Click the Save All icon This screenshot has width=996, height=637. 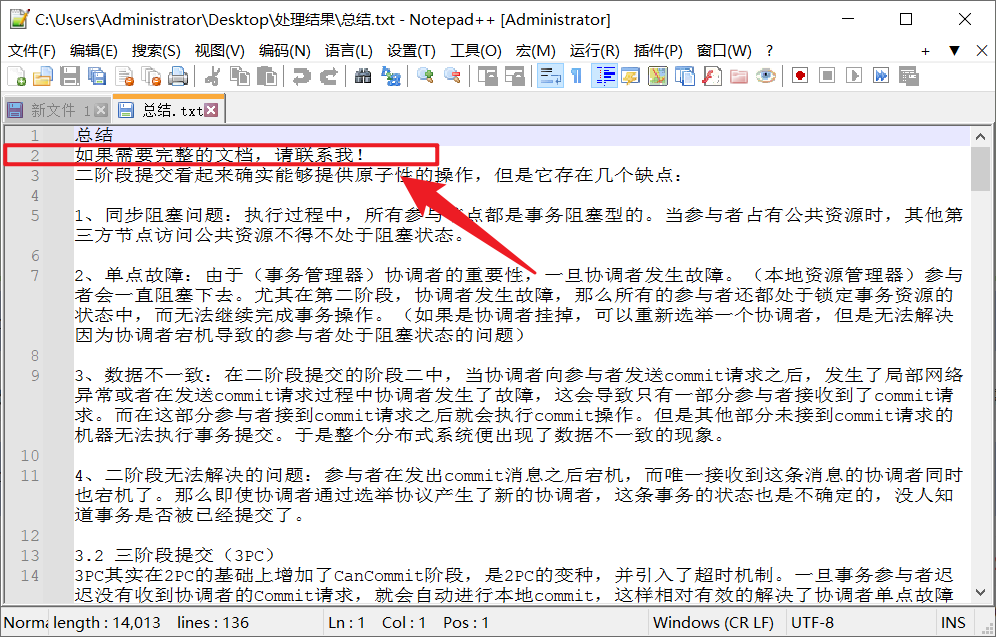click(97, 76)
